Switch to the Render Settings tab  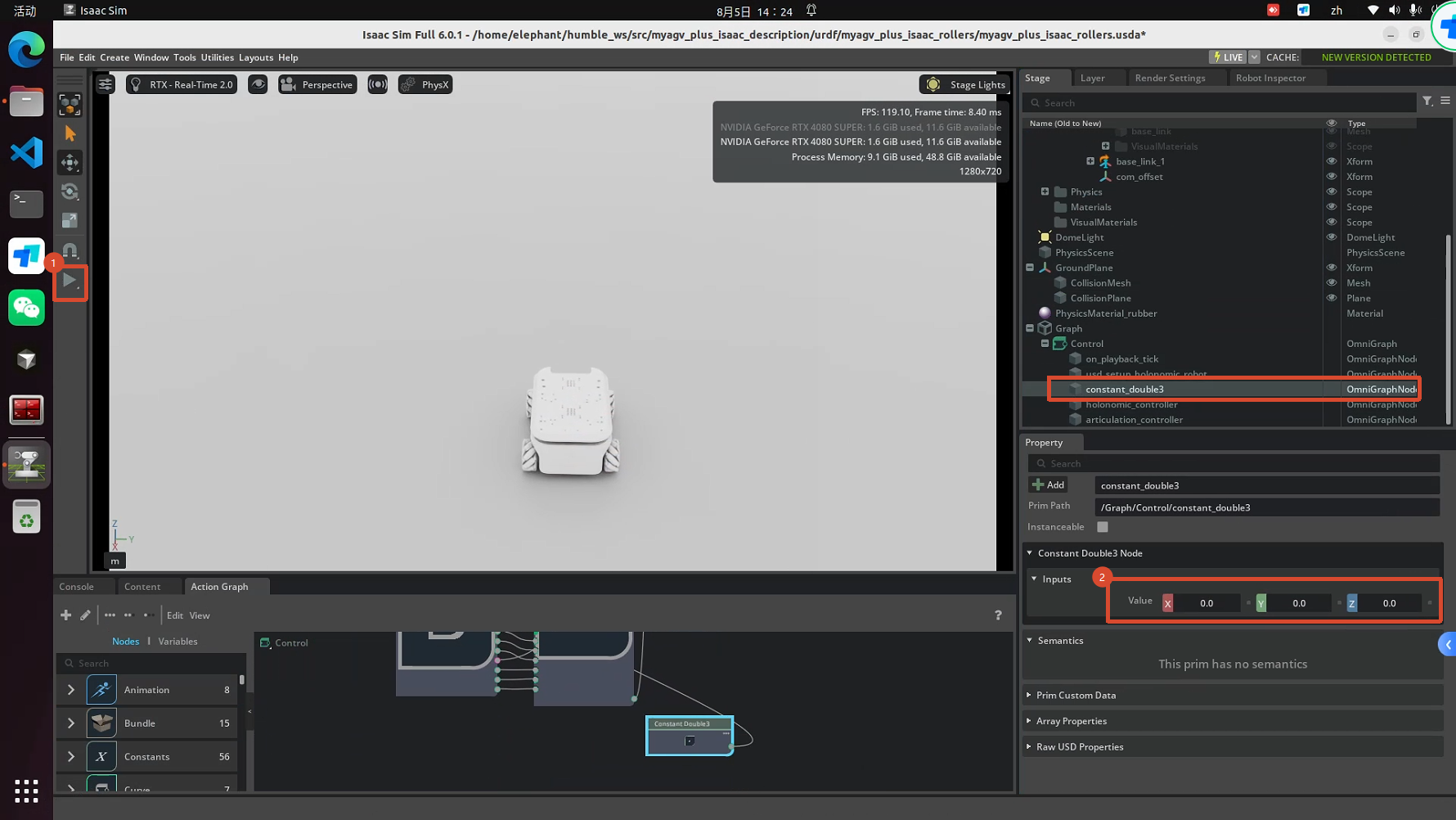1170,78
